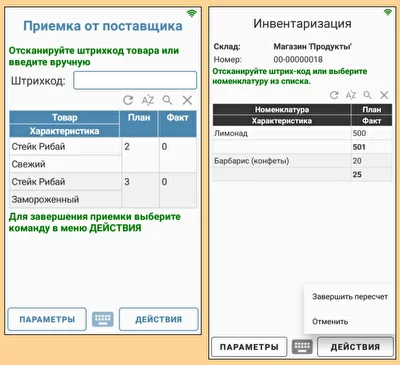
Task: Click the Свежий characteristic cell
Action: pyautogui.click(x=65, y=164)
